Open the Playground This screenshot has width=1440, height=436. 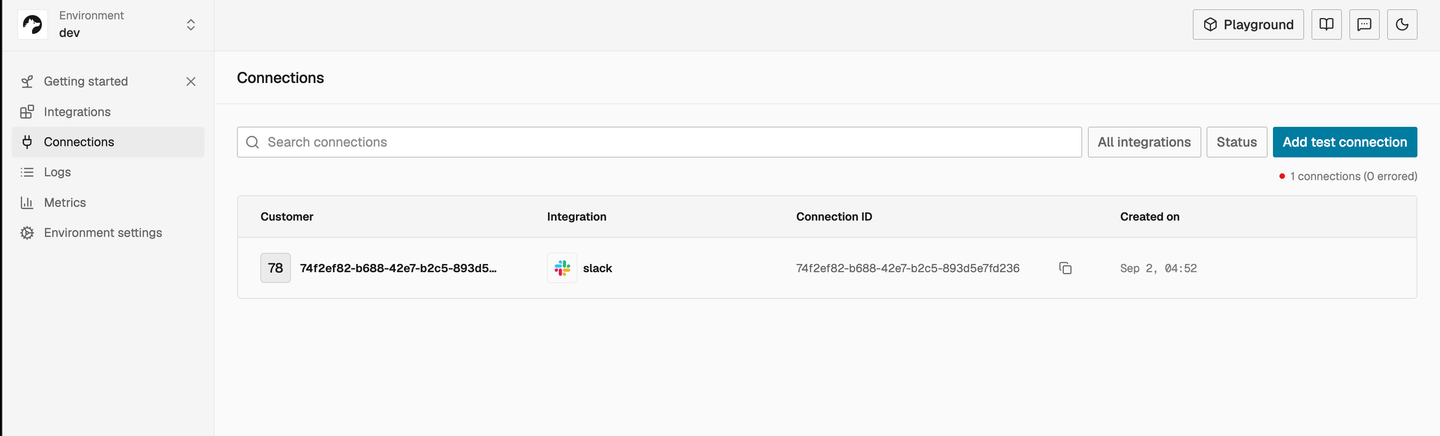[1248, 25]
